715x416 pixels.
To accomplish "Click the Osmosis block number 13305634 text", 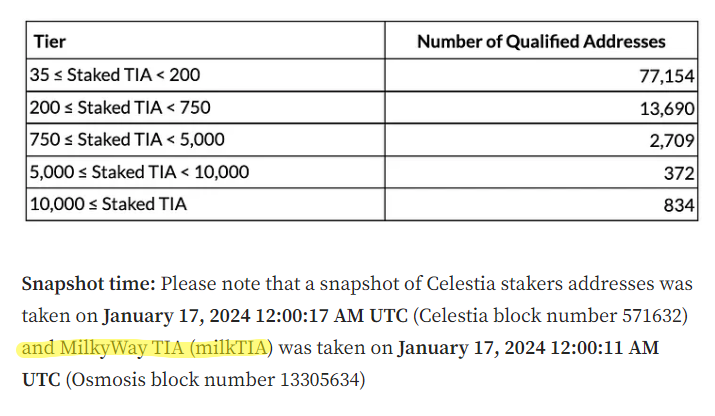I will pos(216,380).
